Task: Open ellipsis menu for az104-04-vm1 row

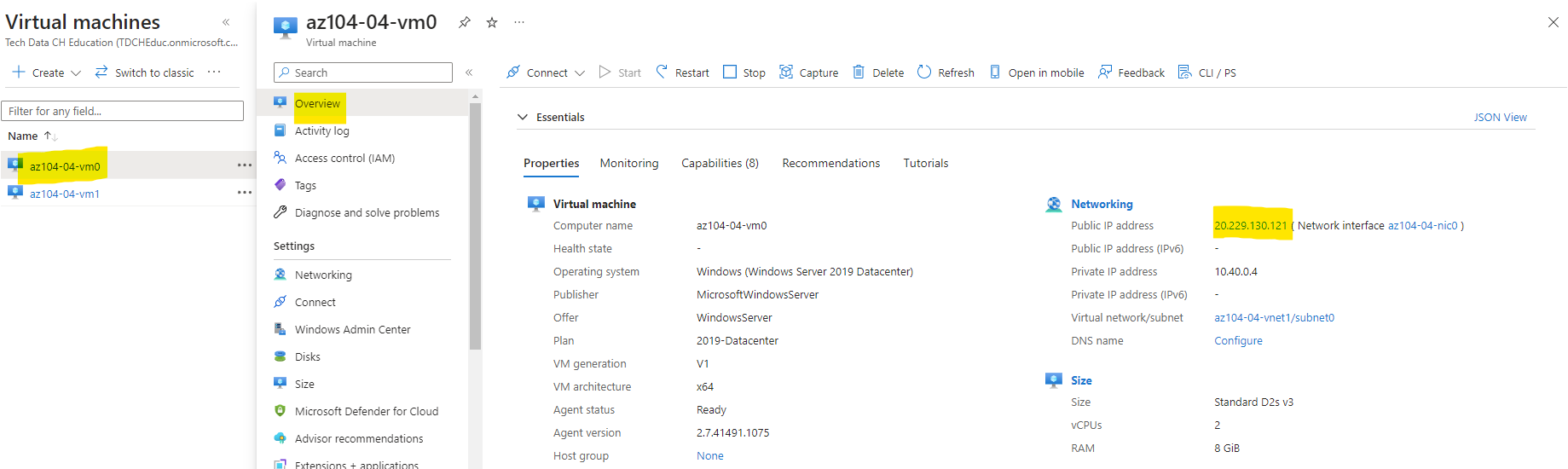Action: 245,193
